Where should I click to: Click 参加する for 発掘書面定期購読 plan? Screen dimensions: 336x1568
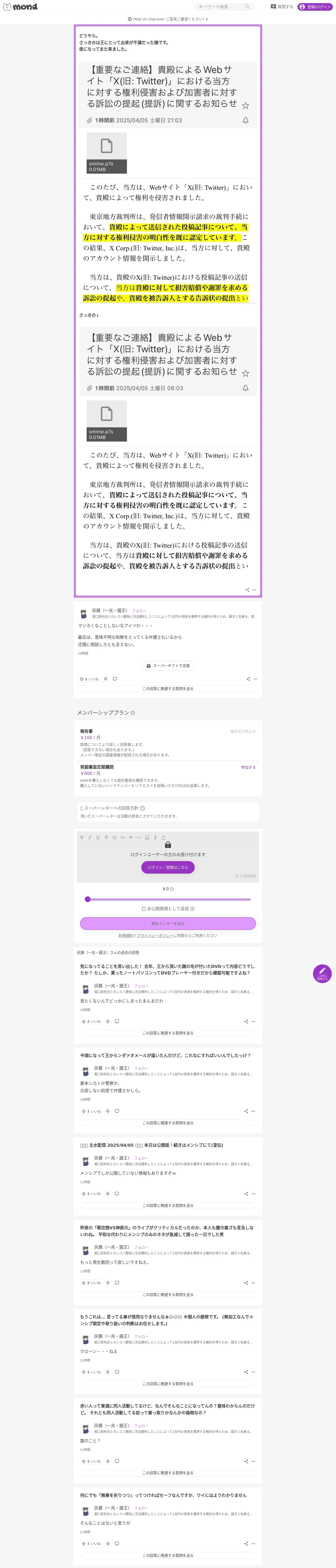(248, 768)
